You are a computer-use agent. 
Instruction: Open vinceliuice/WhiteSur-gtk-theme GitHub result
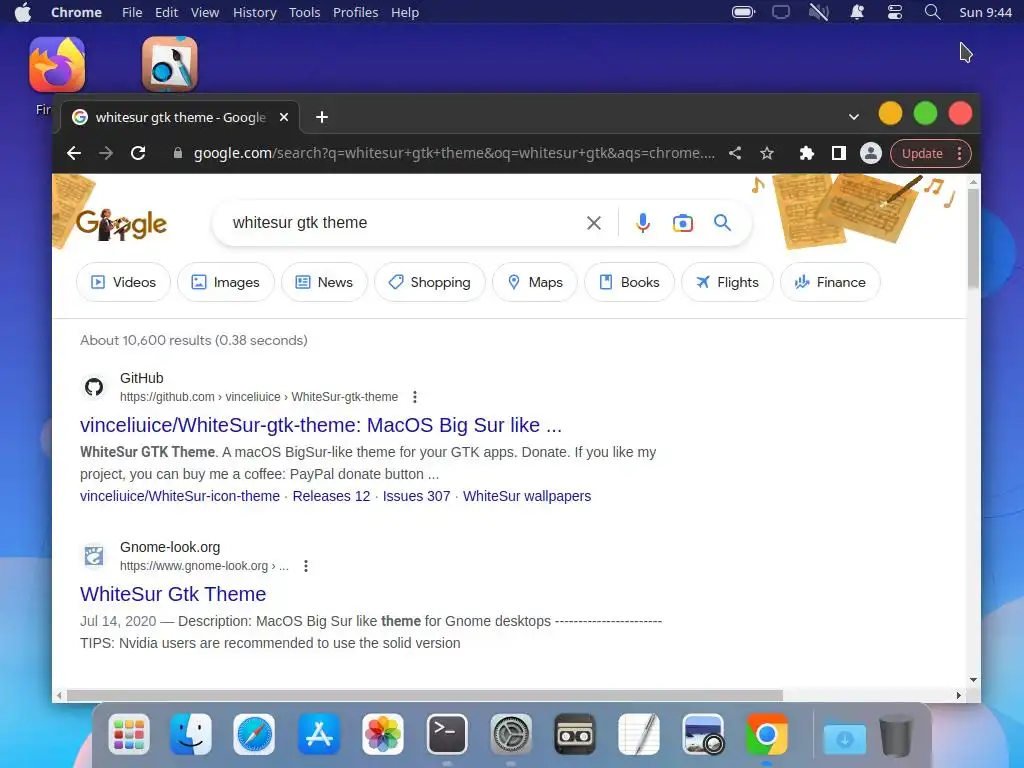321,425
